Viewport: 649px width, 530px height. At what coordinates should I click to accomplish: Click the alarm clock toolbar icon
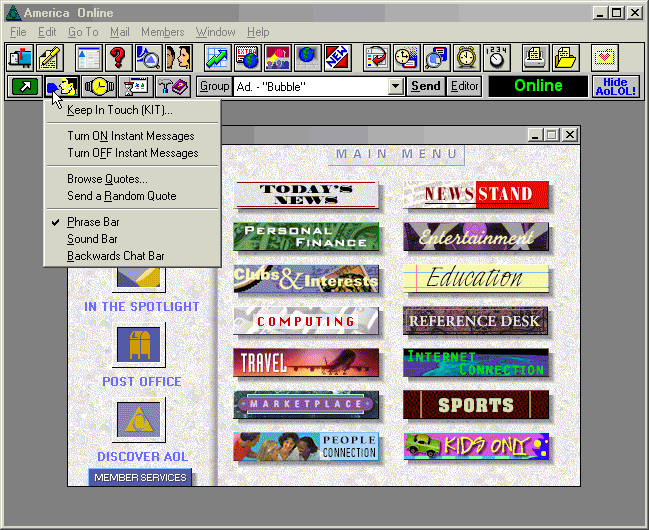(467, 57)
